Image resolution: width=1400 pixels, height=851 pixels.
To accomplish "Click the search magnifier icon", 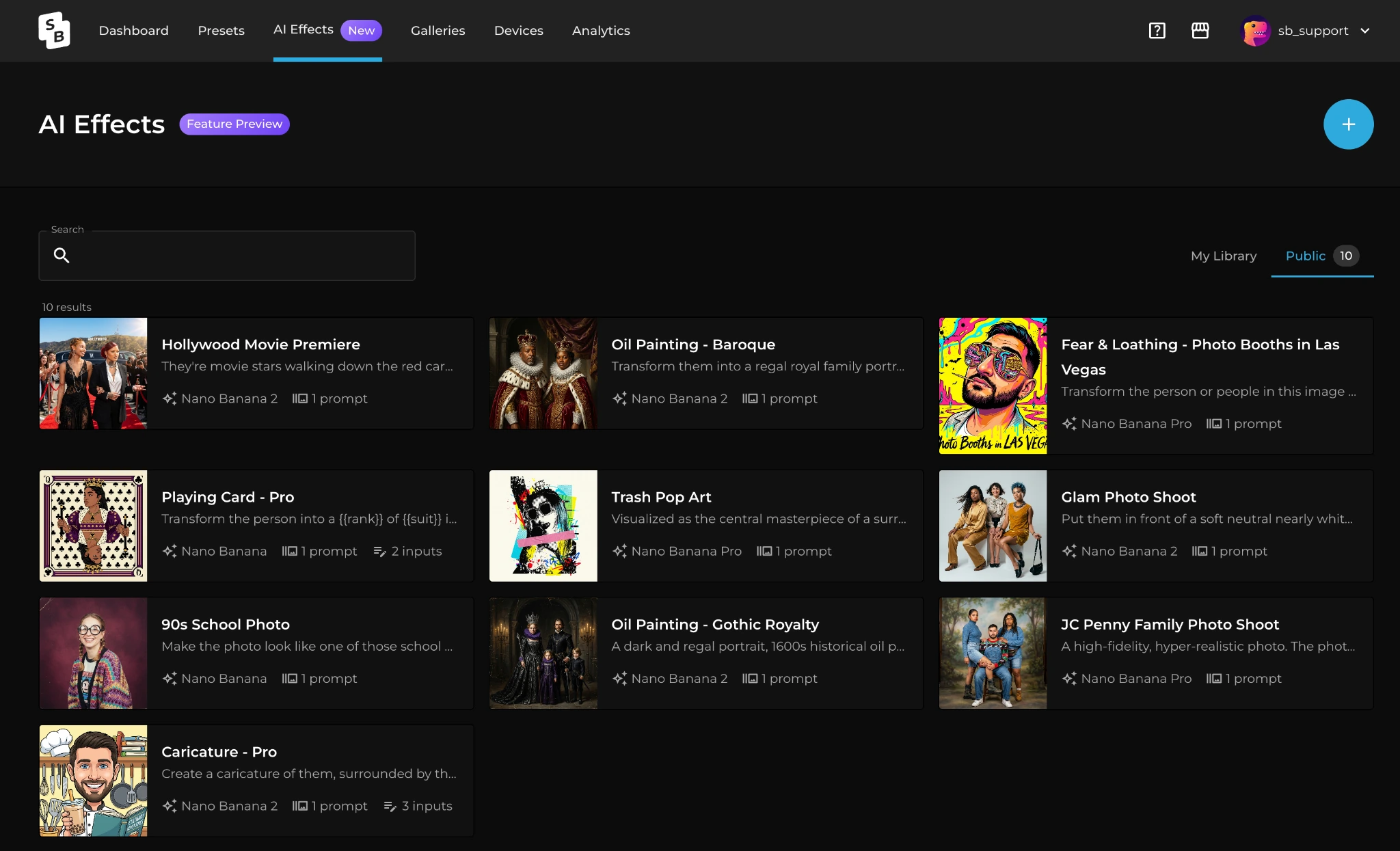I will click(x=62, y=256).
